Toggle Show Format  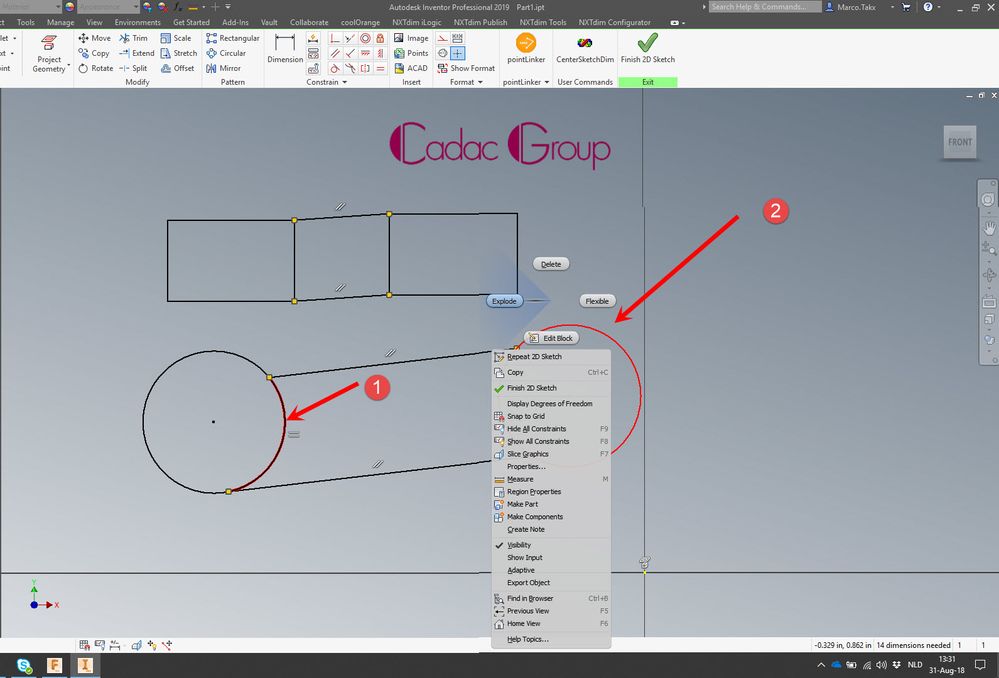[466, 68]
